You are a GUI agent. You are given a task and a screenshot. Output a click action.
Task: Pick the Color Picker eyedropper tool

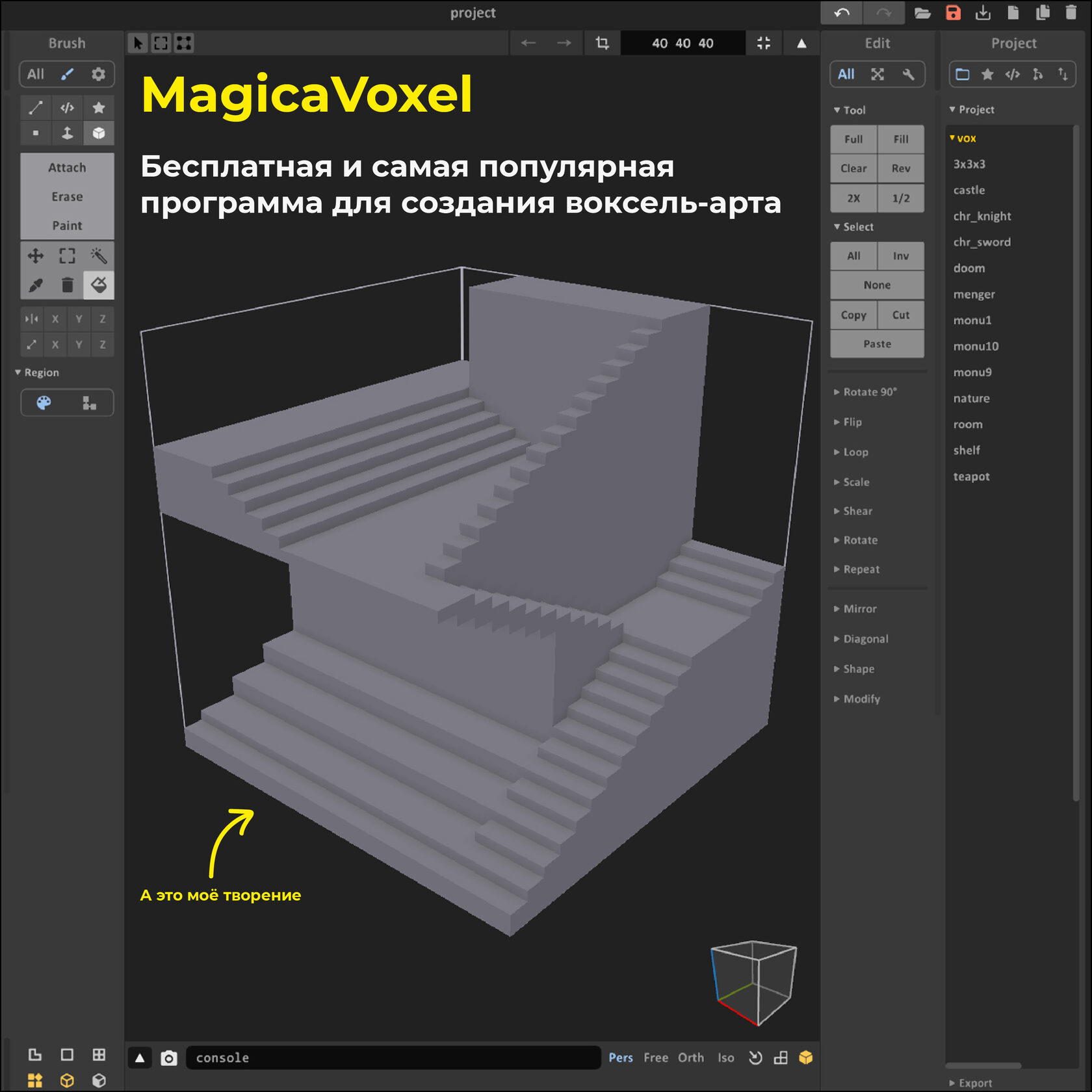pos(36,285)
